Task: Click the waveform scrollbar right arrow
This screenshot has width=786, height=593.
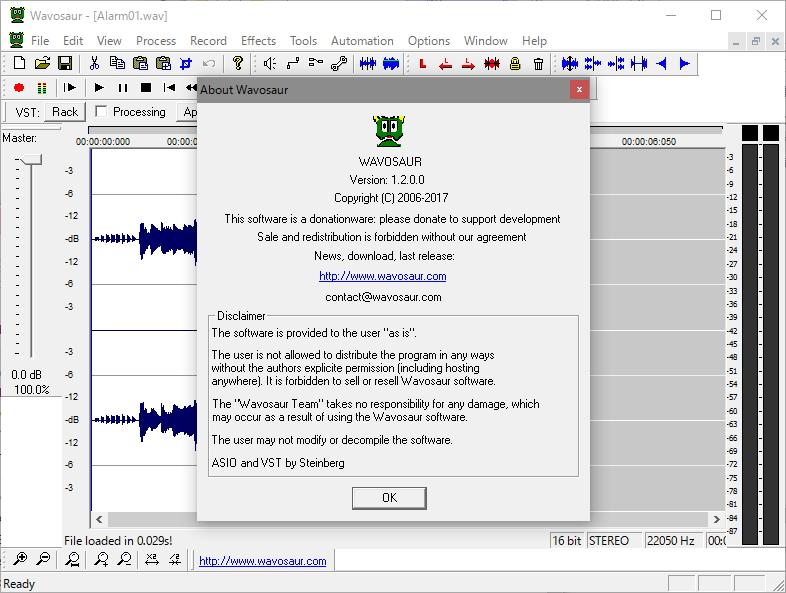Action: pos(716,519)
